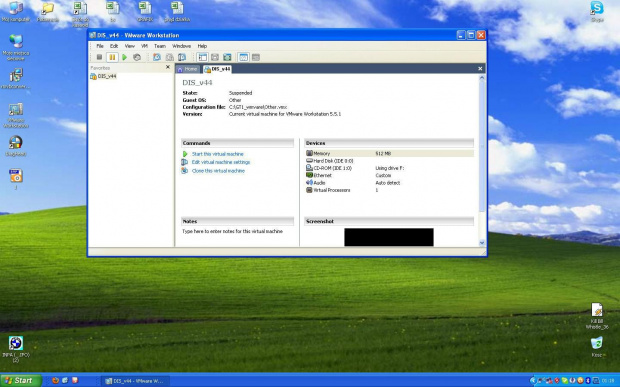Open the Team menu
620x387 pixels.
(160, 46)
